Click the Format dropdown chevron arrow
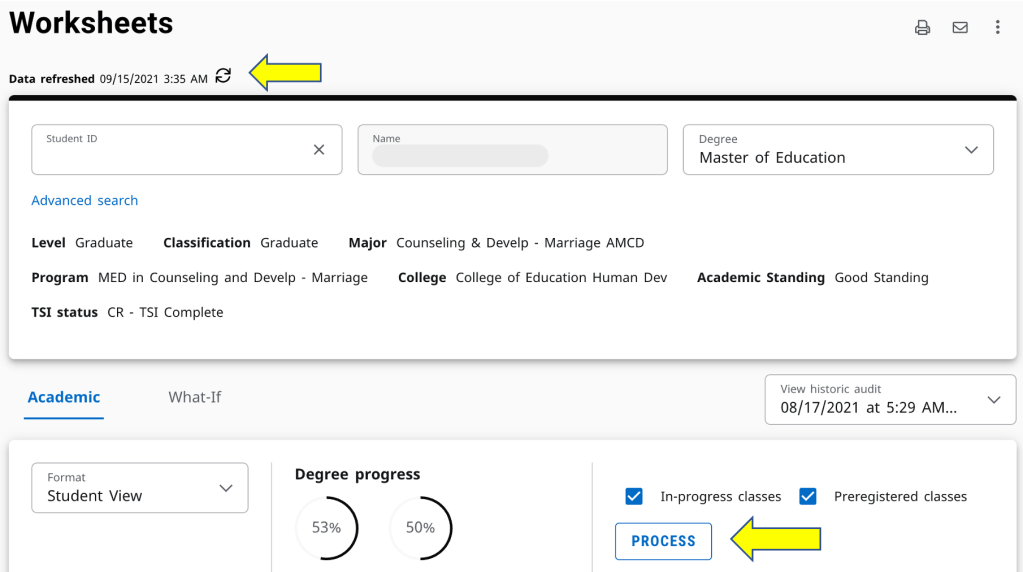Viewport: 1023px width, 572px height. (225, 488)
